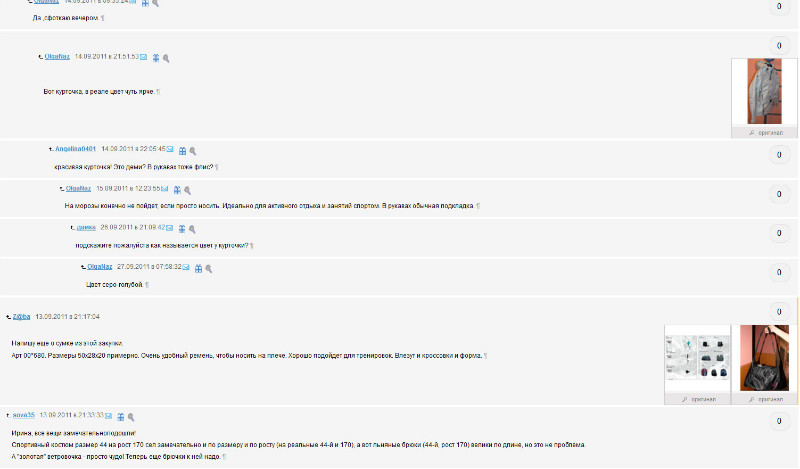800x469 pixels.
Task: Click rating counter on 13.09.2011 21:17:04 comment
Action: [779, 312]
